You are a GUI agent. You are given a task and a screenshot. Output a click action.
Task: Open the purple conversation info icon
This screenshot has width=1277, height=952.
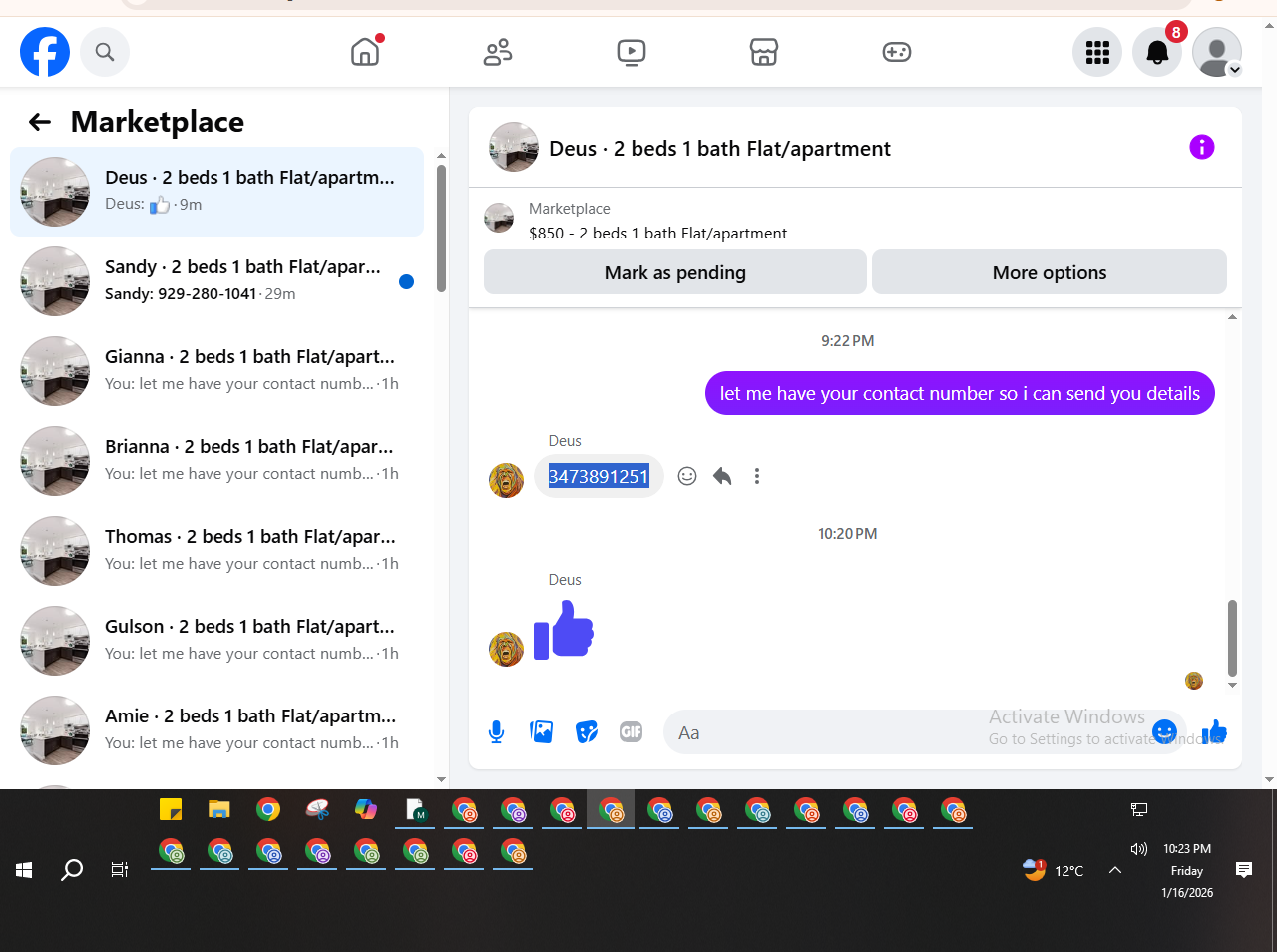[1202, 147]
